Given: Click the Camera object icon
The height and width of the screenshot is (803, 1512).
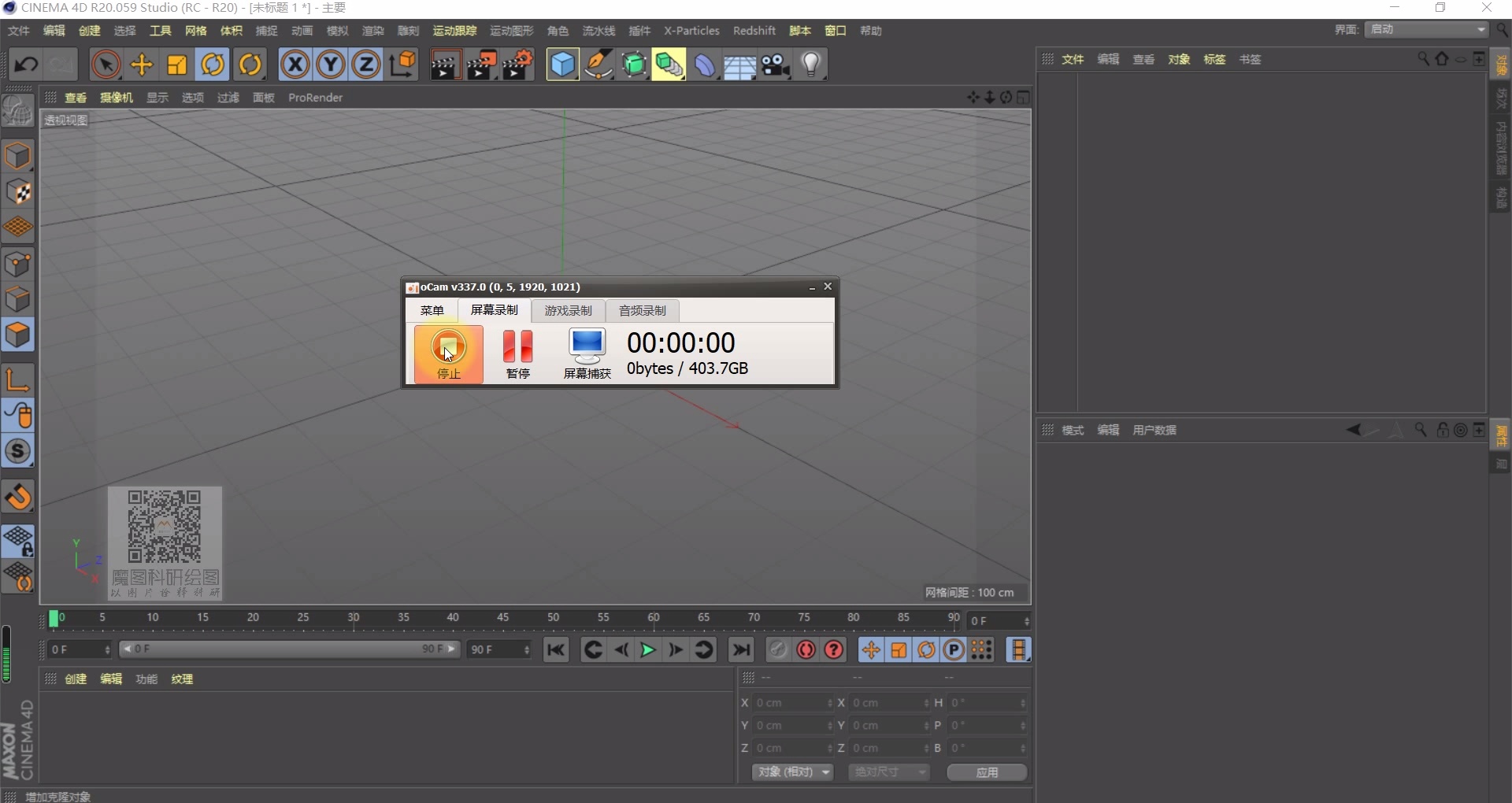Looking at the screenshot, I should [x=776, y=65].
